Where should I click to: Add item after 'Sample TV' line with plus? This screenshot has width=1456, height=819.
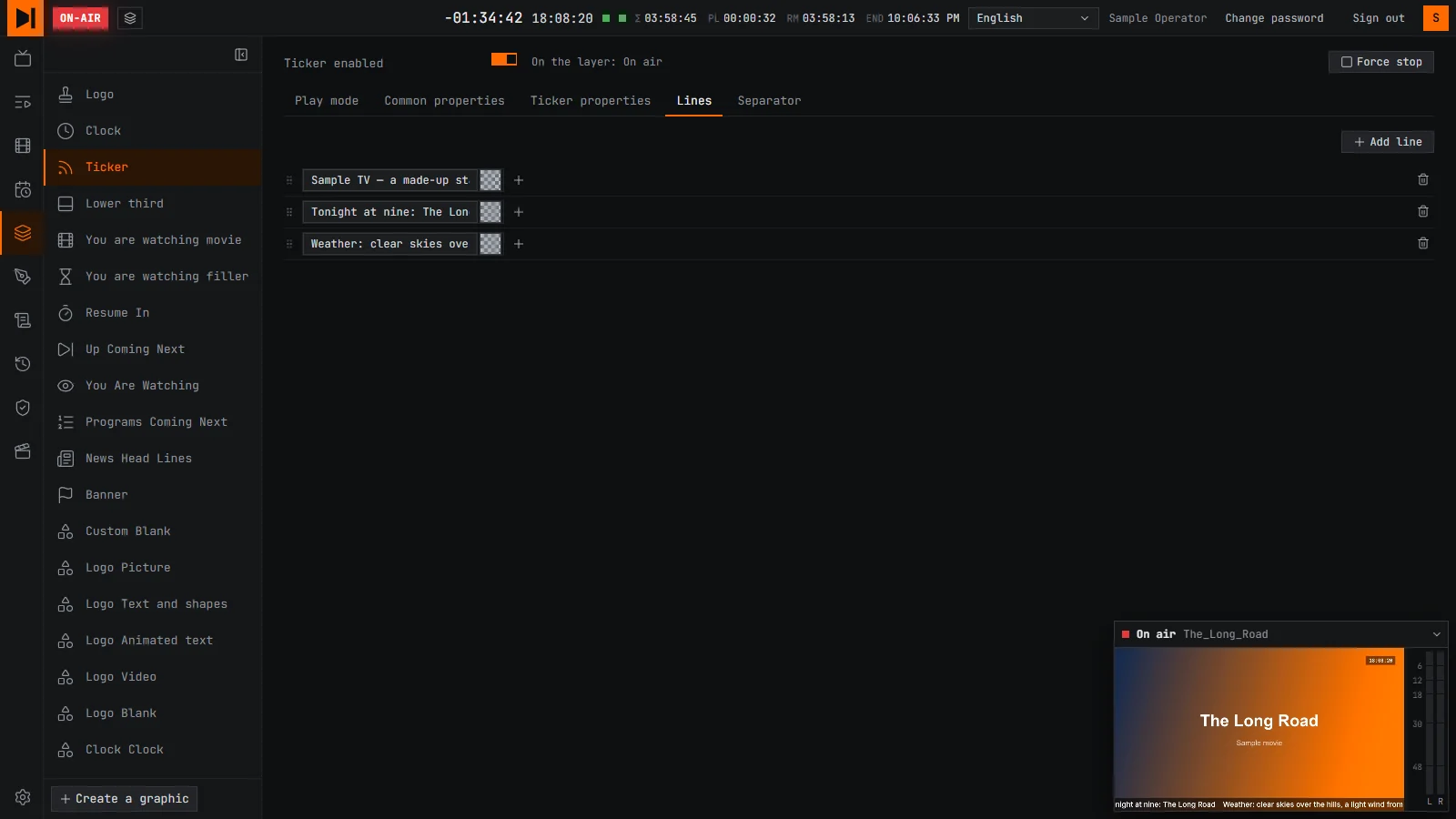(x=519, y=180)
